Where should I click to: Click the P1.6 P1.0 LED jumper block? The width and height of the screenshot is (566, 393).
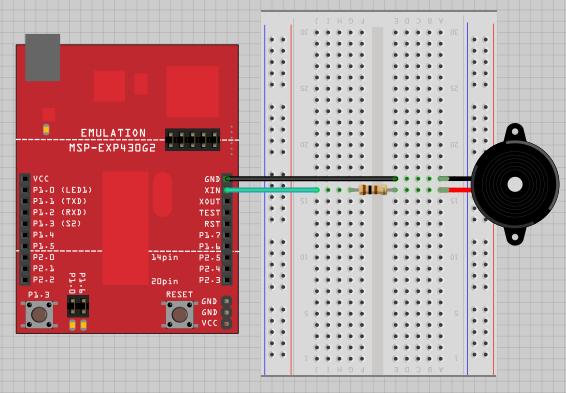coord(78,306)
